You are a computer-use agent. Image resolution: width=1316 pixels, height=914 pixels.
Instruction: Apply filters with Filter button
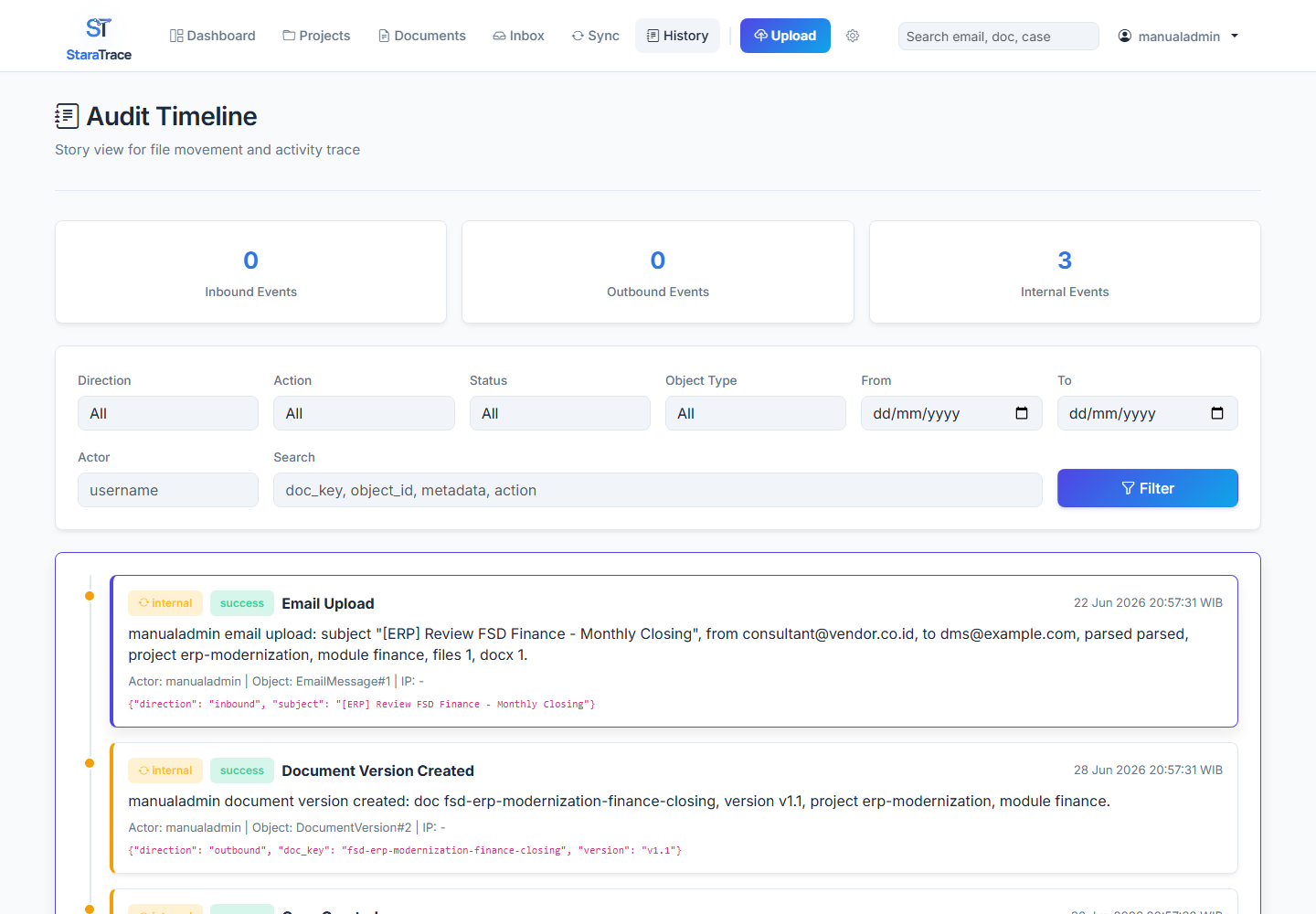coord(1148,488)
